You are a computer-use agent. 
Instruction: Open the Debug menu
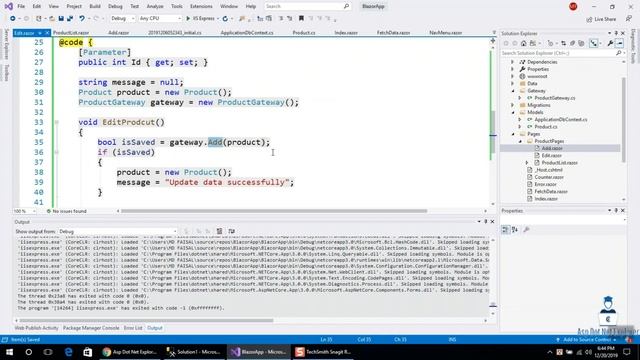coord(115,7)
